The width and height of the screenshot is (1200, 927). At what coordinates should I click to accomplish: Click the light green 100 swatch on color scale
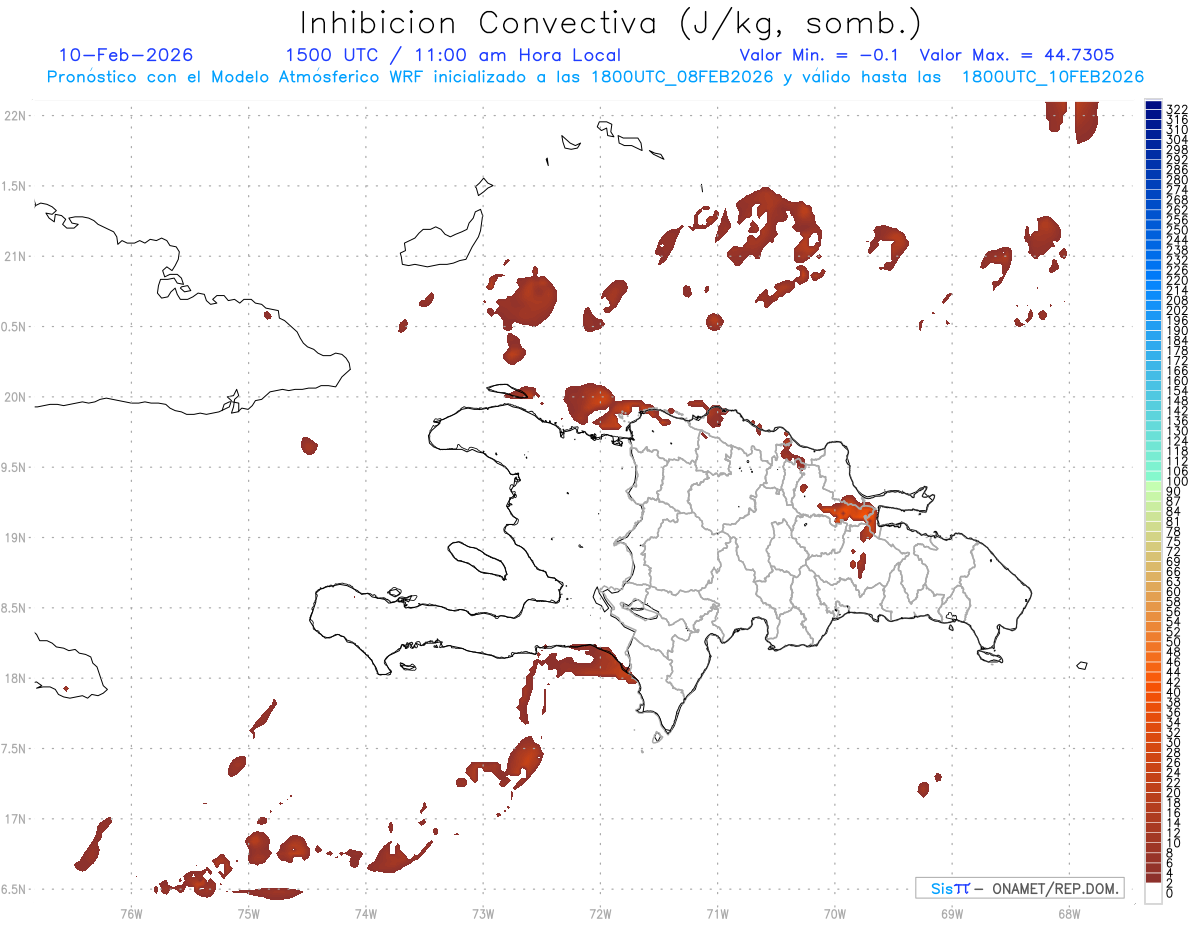pyautogui.click(x=1153, y=484)
